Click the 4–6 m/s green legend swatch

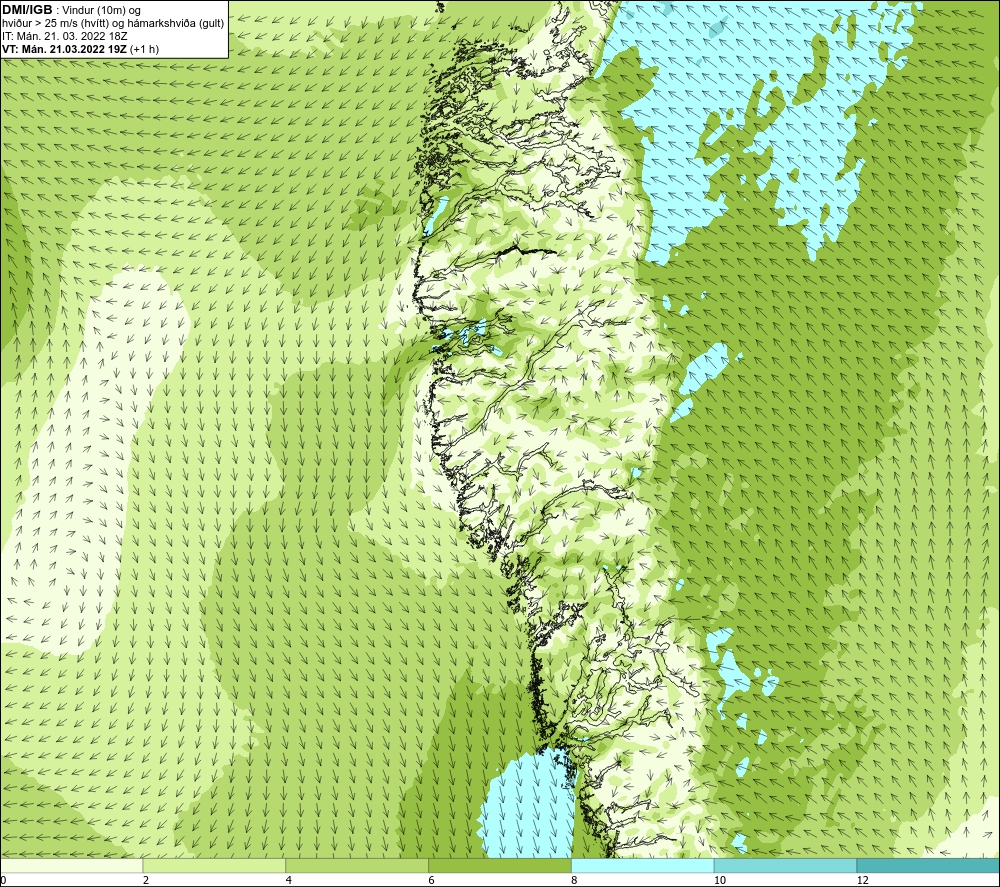point(357,865)
